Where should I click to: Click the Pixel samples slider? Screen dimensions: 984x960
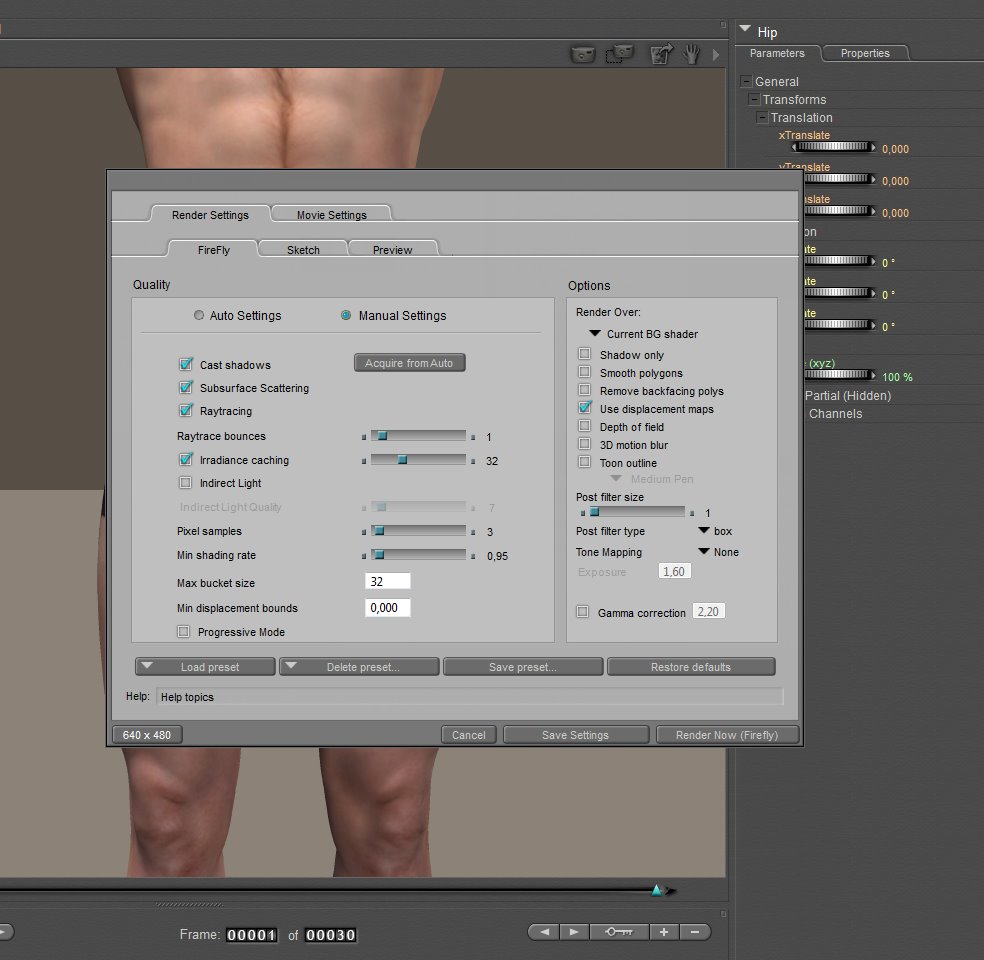(x=418, y=531)
